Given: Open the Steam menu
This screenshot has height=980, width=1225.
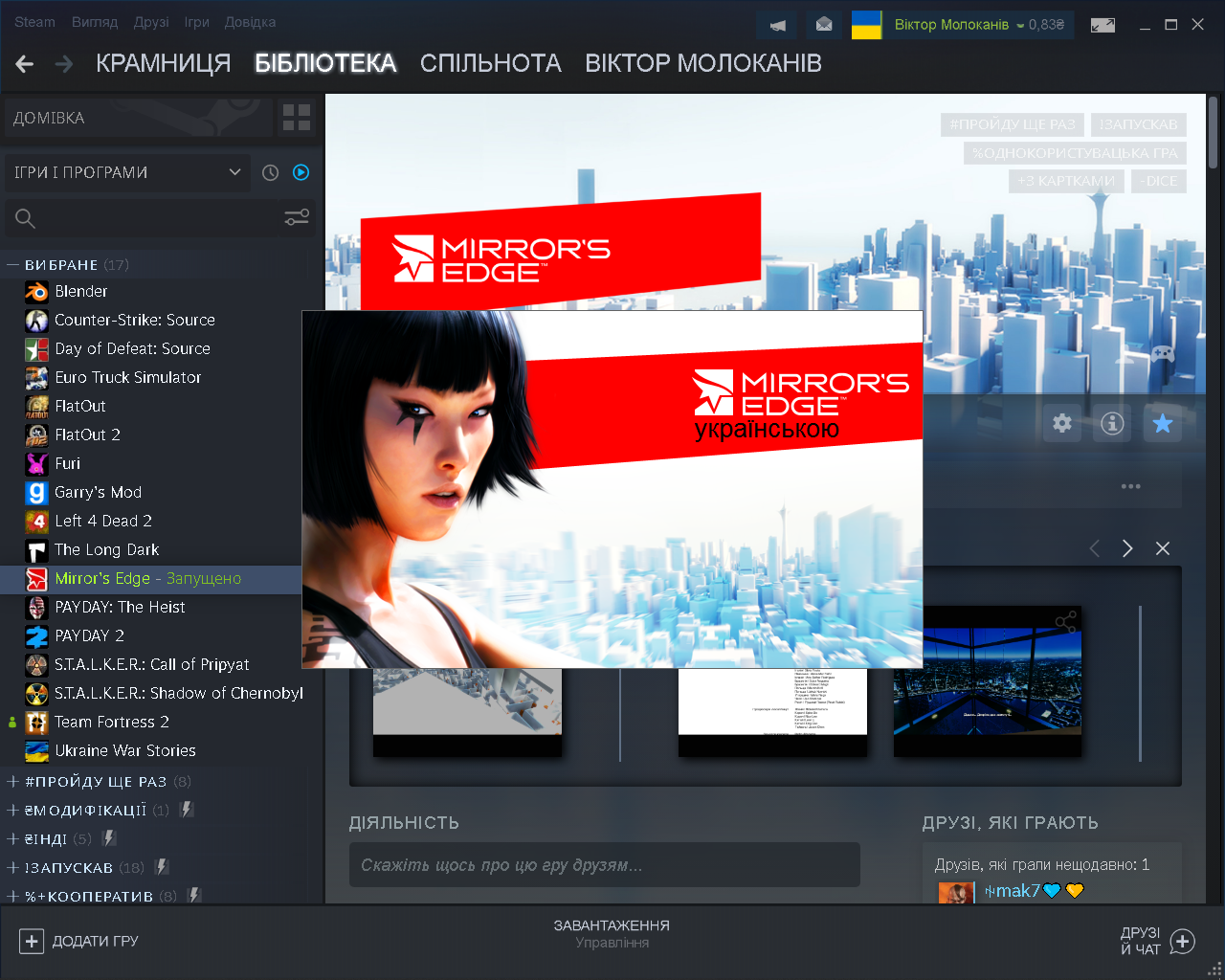Looking at the screenshot, I should 34,22.
